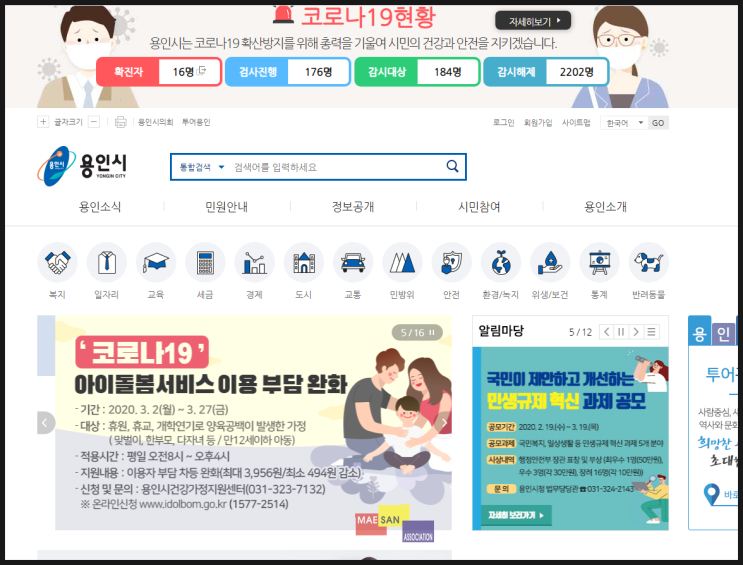This screenshot has width=743, height=565.
Task: Select the 교통 traffic car icon
Action: (353, 262)
